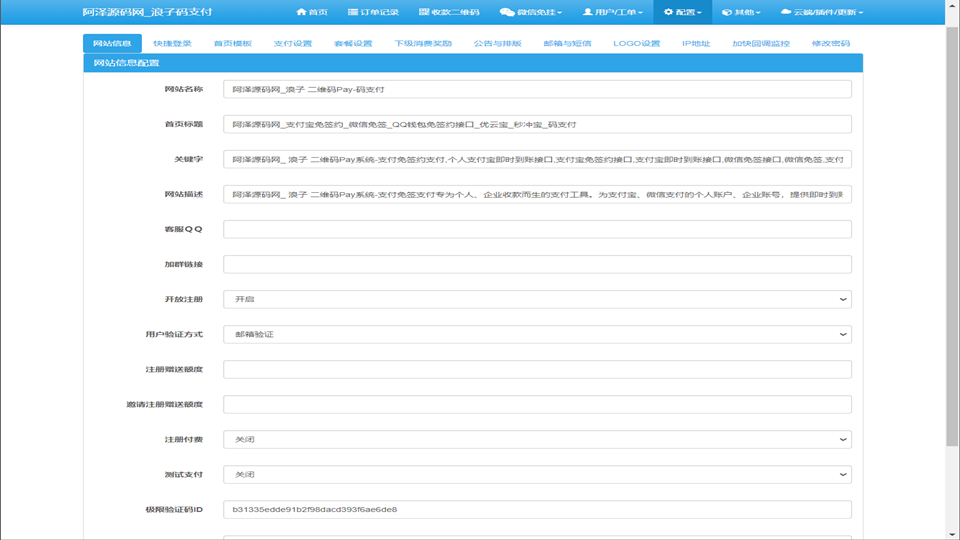Click the scrollbar down arrow
This screenshot has width=960, height=540.
tap(952, 534)
